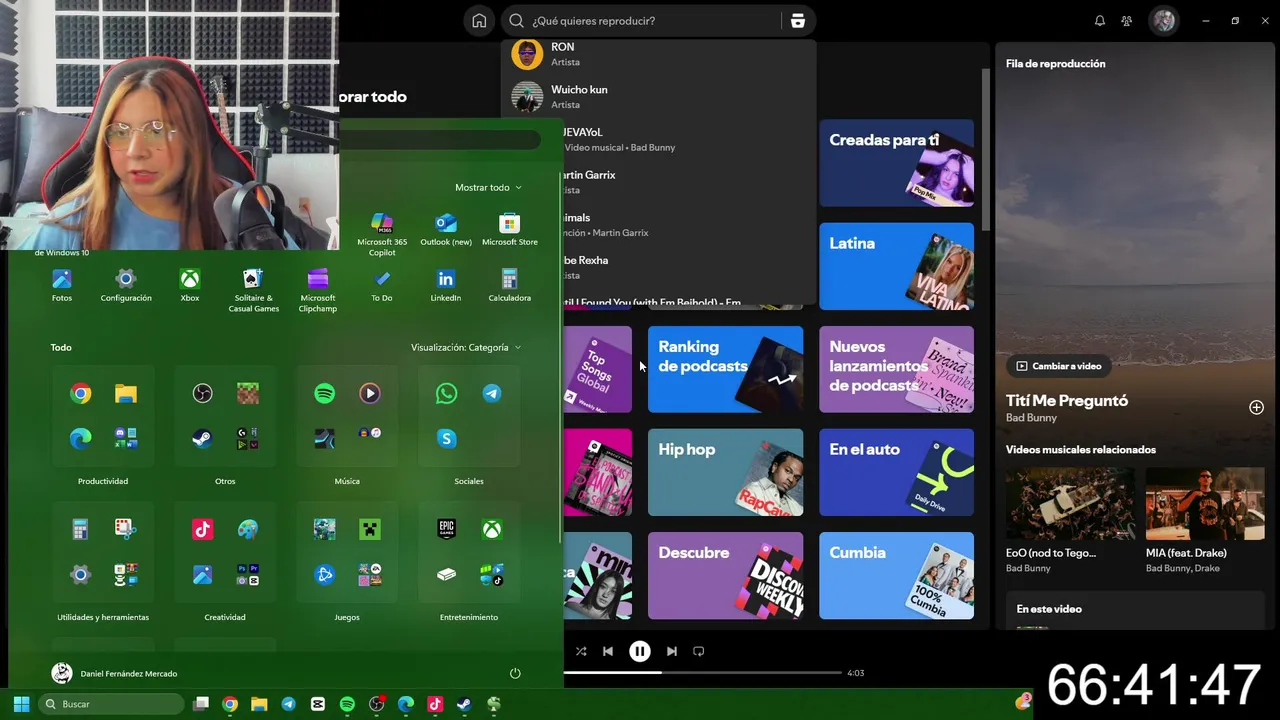Select the Wuicho kun artist result
Viewport: 1280px width, 720px height.
point(658,97)
